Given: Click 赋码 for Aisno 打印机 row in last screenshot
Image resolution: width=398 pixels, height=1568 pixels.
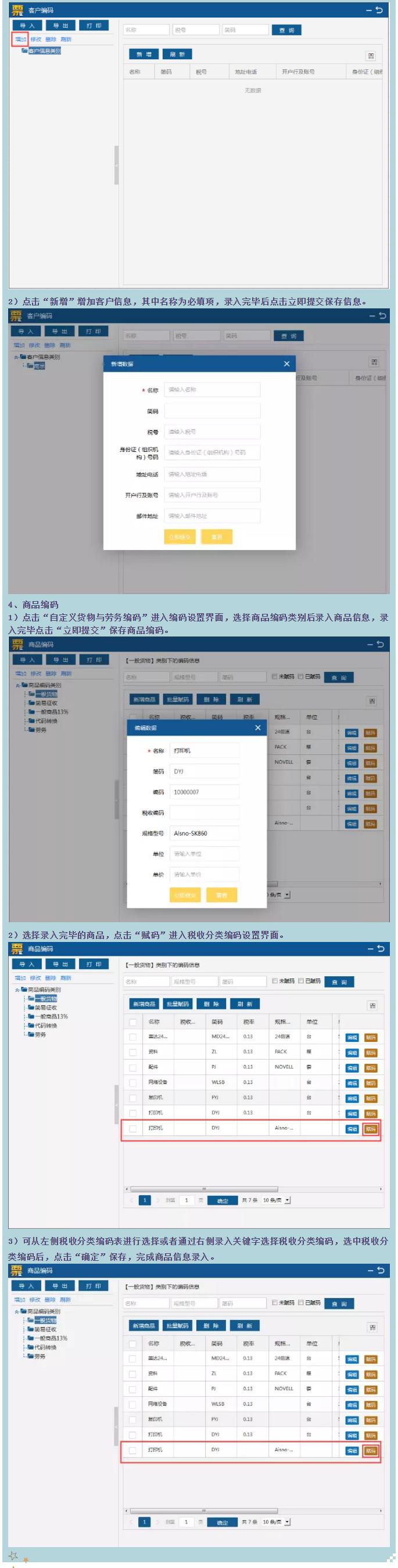Looking at the screenshot, I should [370, 1451].
